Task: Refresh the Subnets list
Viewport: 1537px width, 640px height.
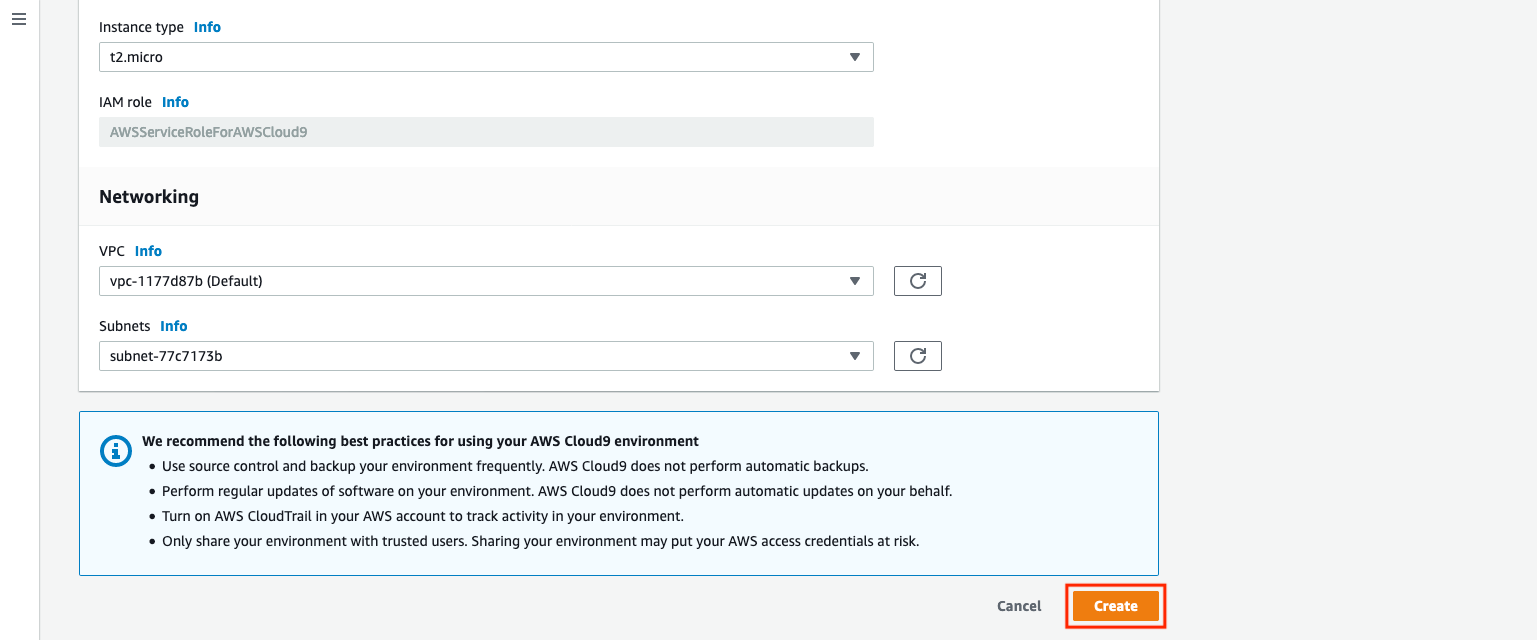Action: [917, 355]
